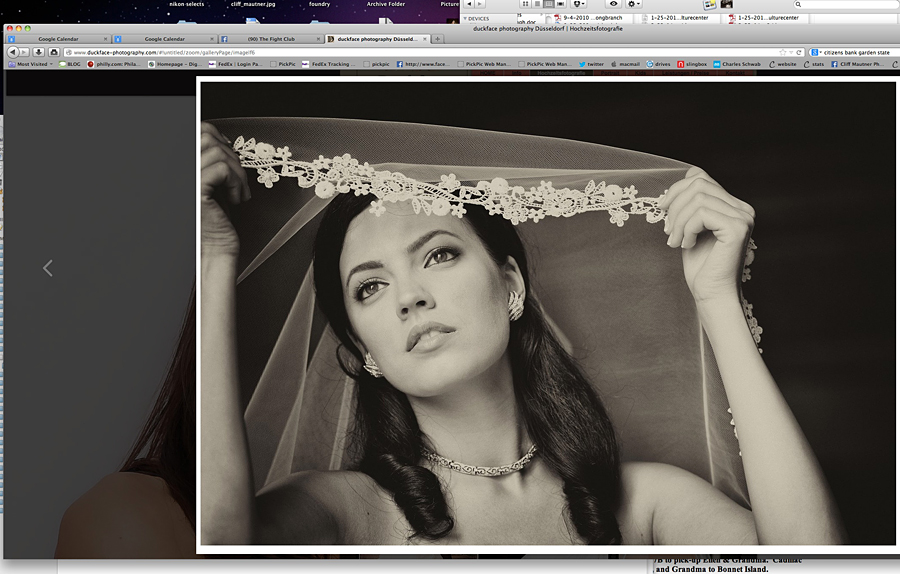Click the Finder toolbar photo app icon
Screen dimensions: 900x574
coord(710,4)
